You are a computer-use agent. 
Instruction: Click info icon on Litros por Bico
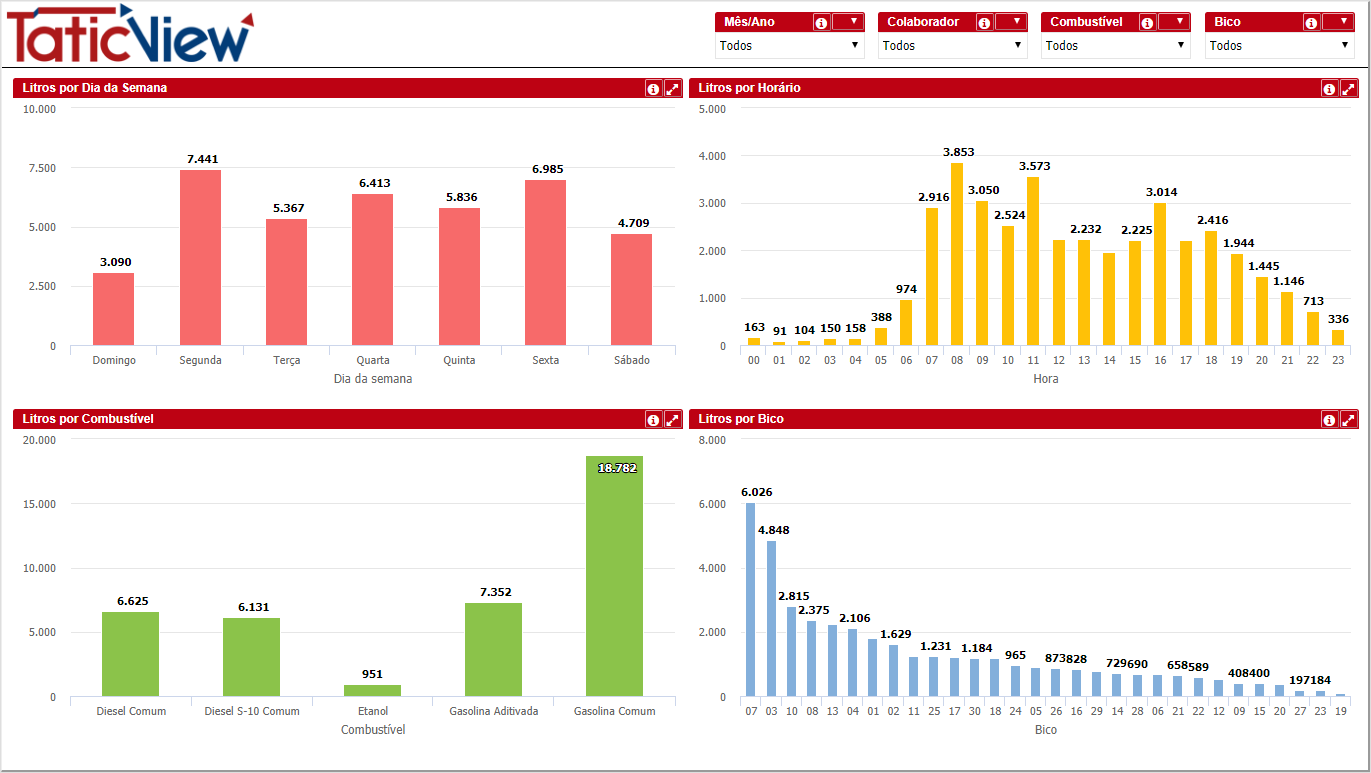click(1329, 420)
